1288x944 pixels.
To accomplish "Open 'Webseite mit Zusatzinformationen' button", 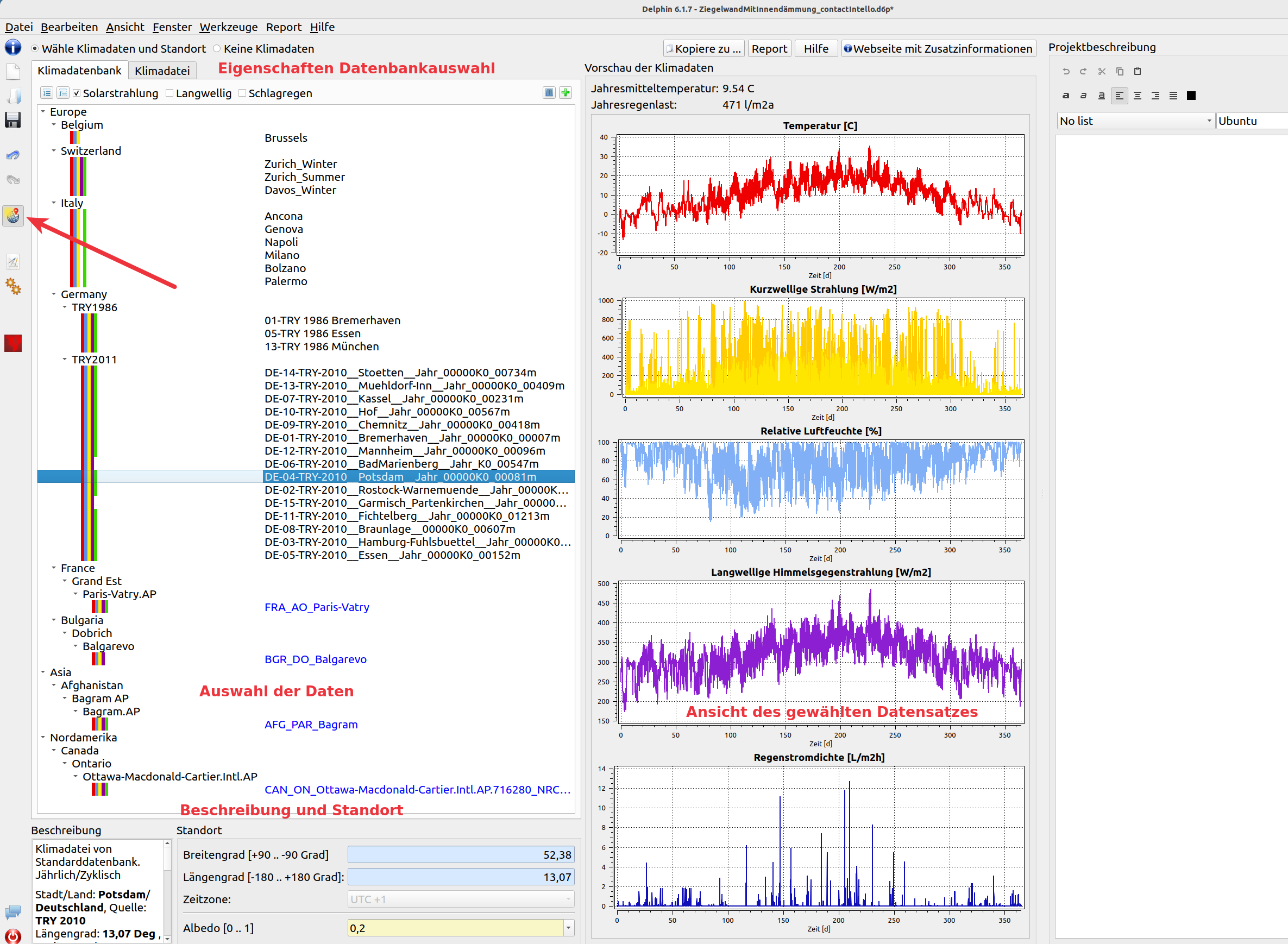I will coord(938,48).
